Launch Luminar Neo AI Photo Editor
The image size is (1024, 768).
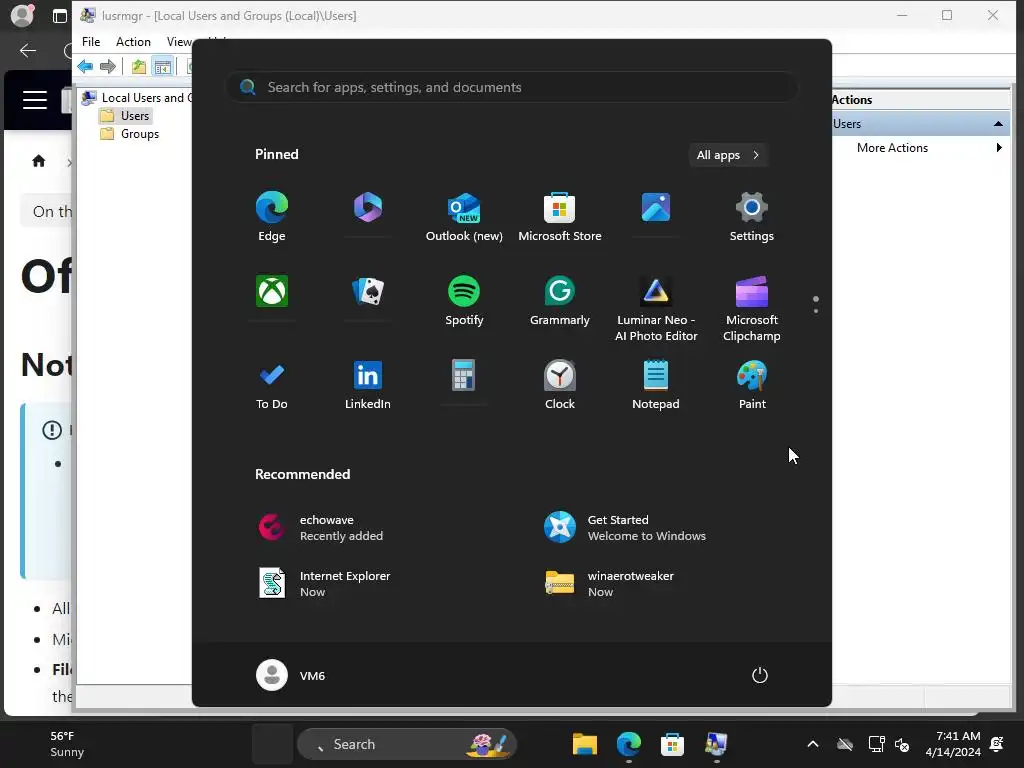(656, 308)
